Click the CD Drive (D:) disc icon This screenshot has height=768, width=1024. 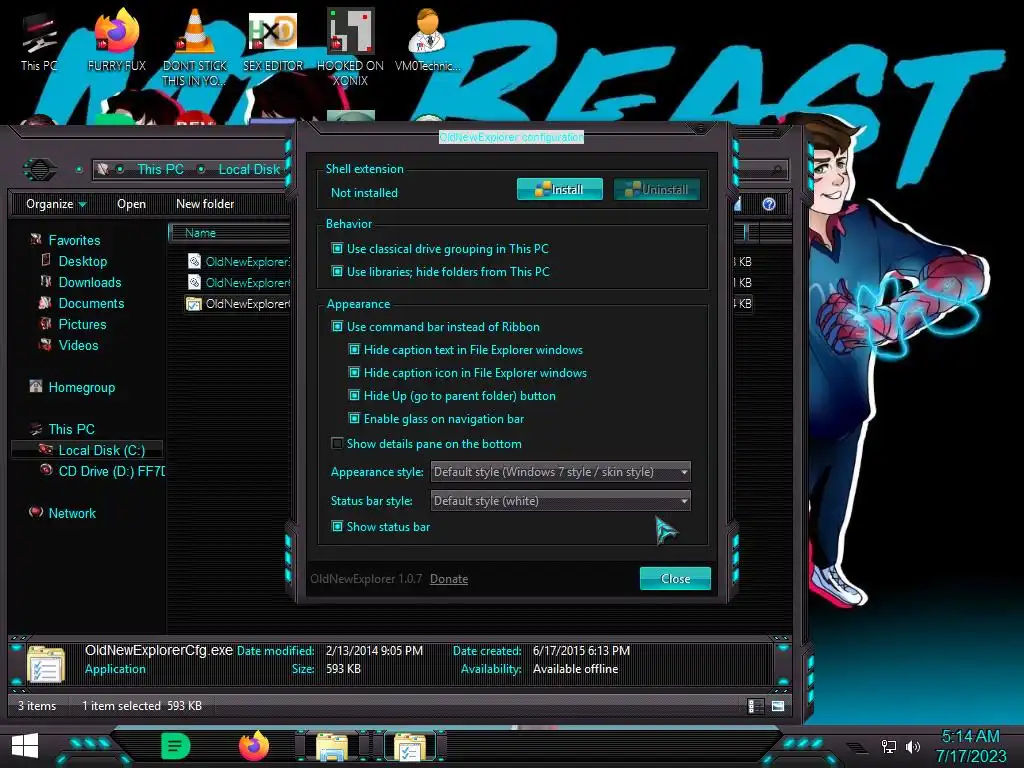[x=46, y=470]
